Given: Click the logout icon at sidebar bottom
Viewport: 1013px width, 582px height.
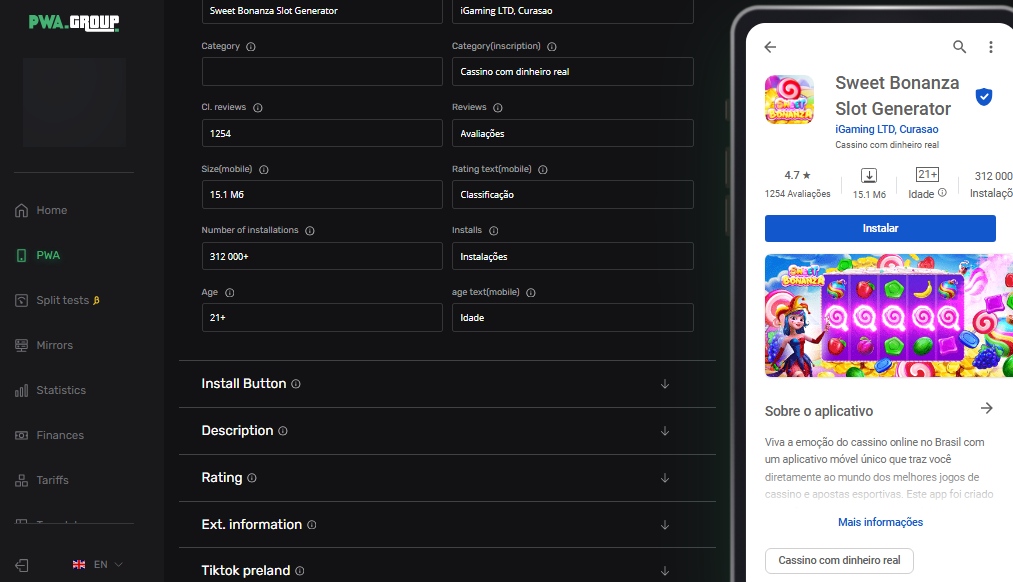Looking at the screenshot, I should [21, 565].
